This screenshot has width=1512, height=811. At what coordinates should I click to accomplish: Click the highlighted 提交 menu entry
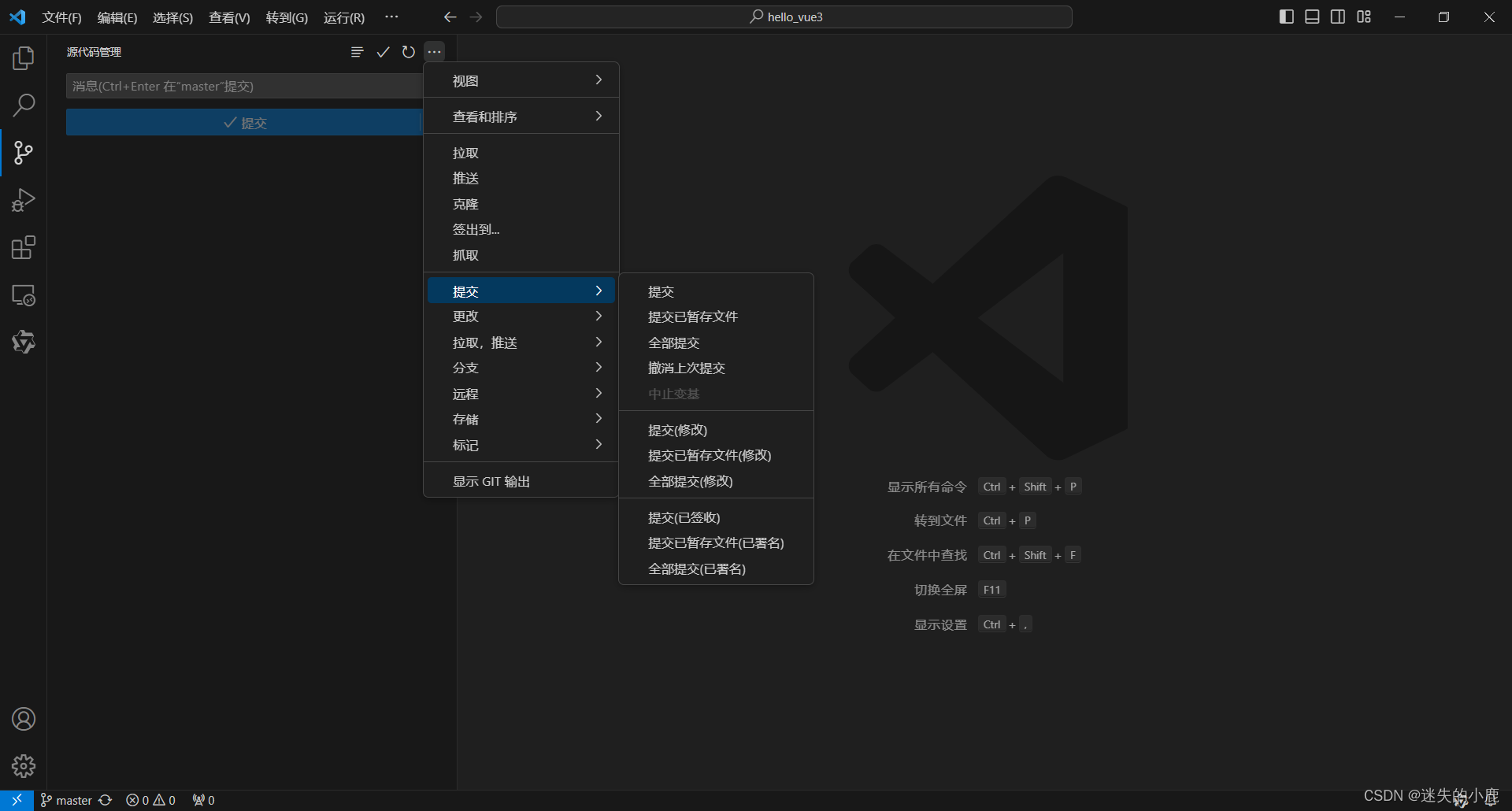tap(521, 291)
